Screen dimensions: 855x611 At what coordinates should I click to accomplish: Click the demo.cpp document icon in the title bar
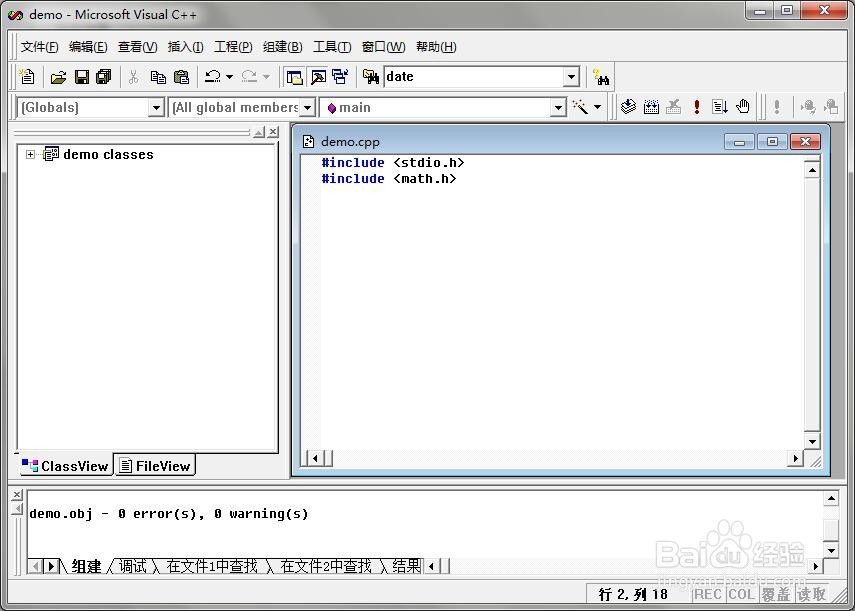point(309,142)
